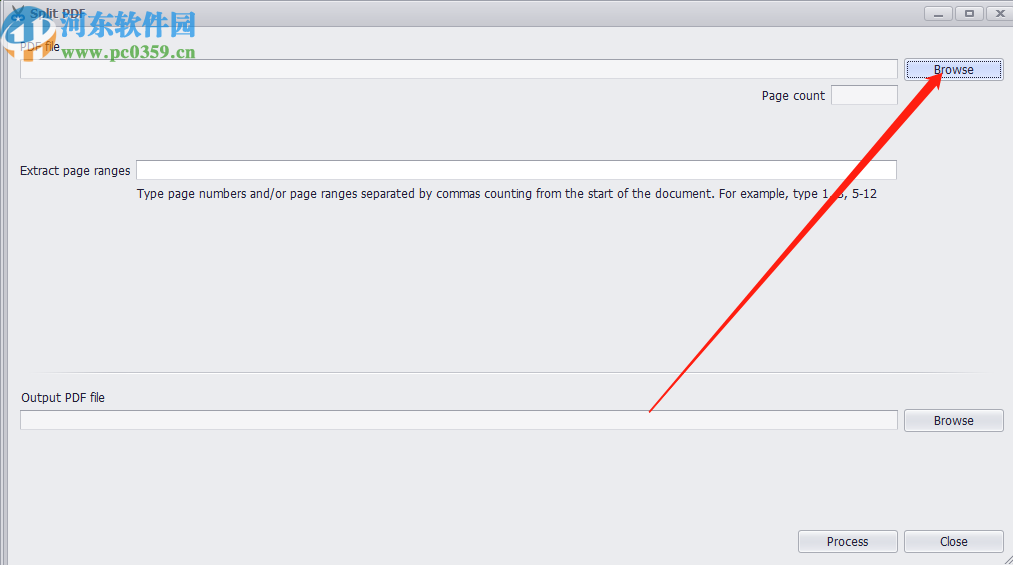Viewport: 1013px width, 565px height.
Task: Maximize the Split PDF window
Action: pos(968,13)
